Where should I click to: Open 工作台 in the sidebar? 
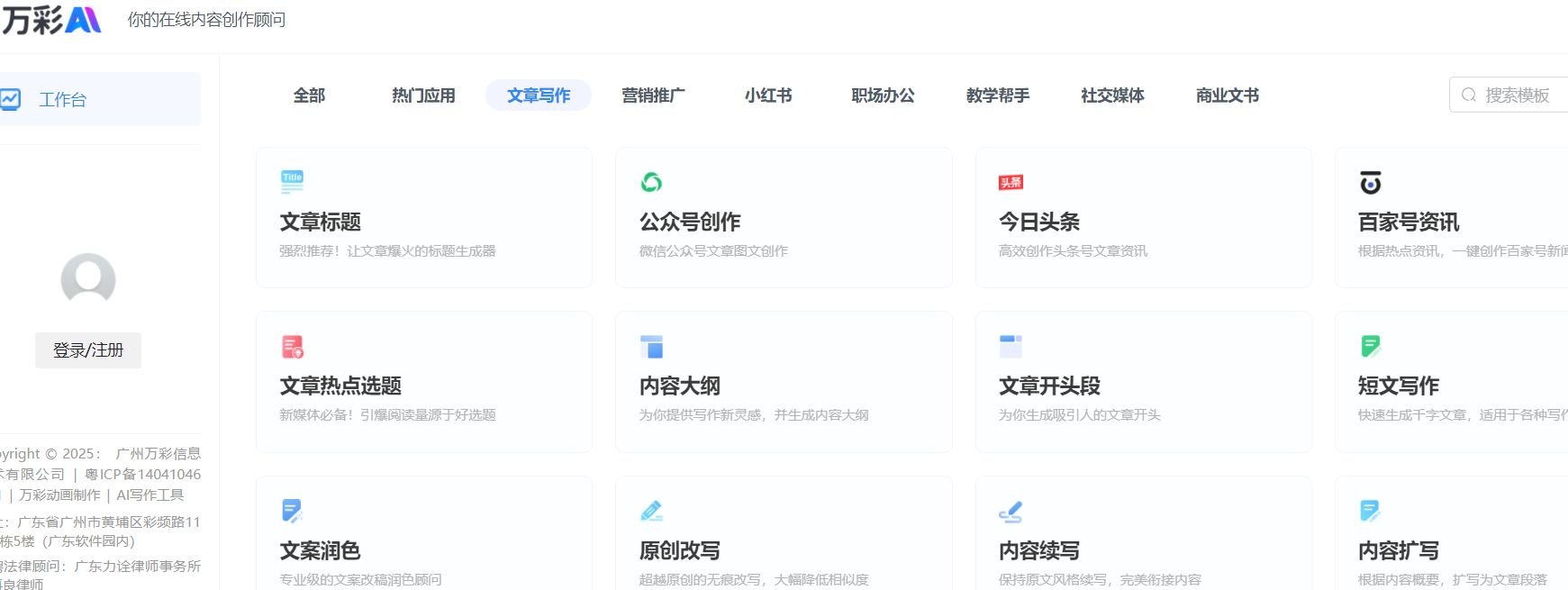pyautogui.click(x=63, y=99)
